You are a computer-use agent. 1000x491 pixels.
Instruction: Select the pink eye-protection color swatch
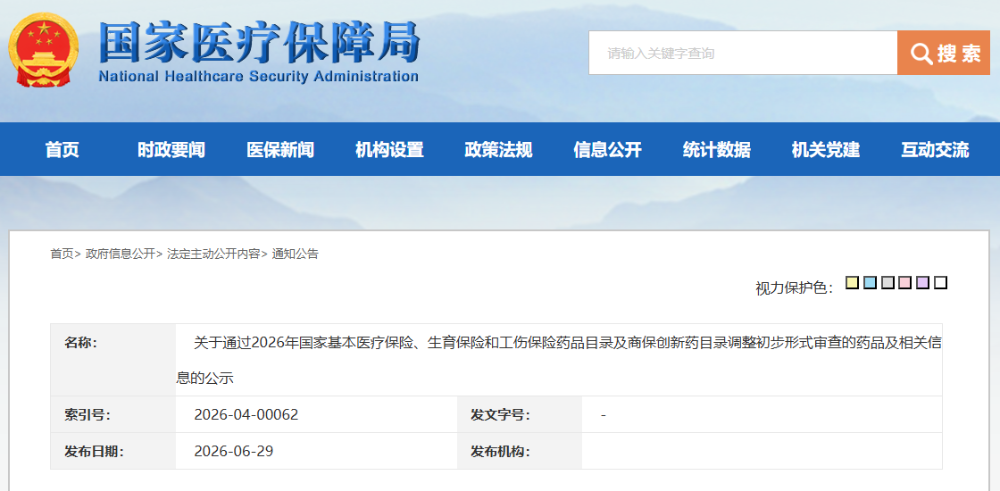[x=904, y=282]
